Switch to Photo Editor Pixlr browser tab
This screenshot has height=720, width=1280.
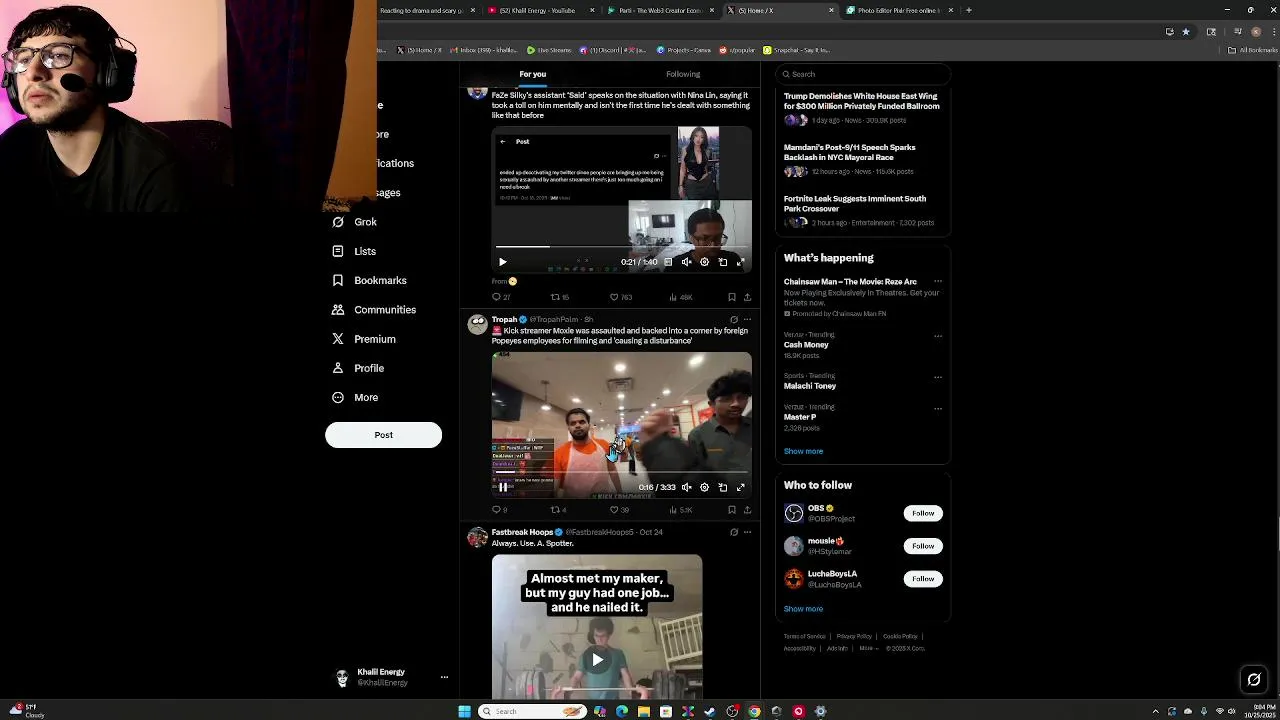tap(900, 10)
